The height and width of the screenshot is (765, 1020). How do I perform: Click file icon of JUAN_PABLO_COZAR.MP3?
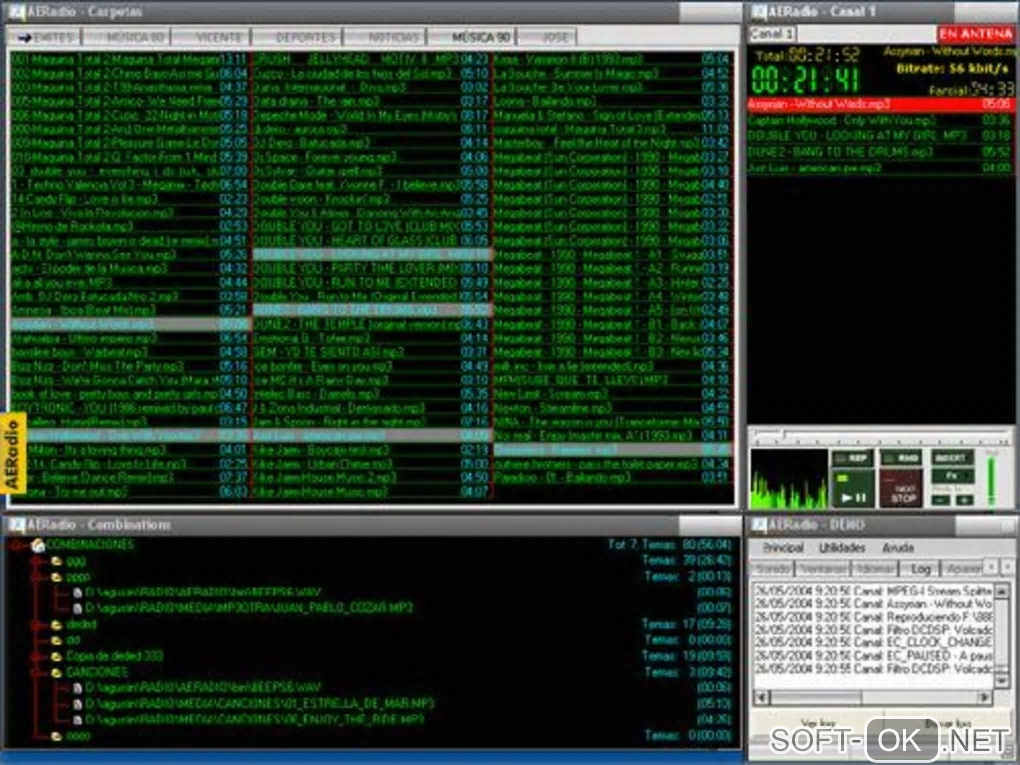point(78,608)
